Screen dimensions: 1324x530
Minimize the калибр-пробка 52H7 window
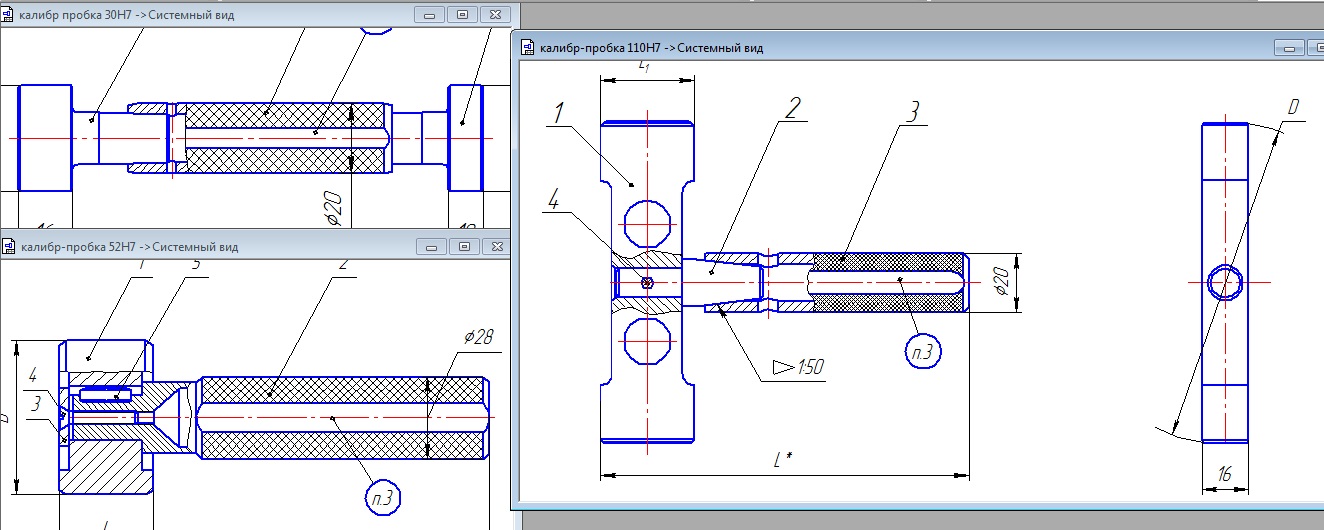431,246
